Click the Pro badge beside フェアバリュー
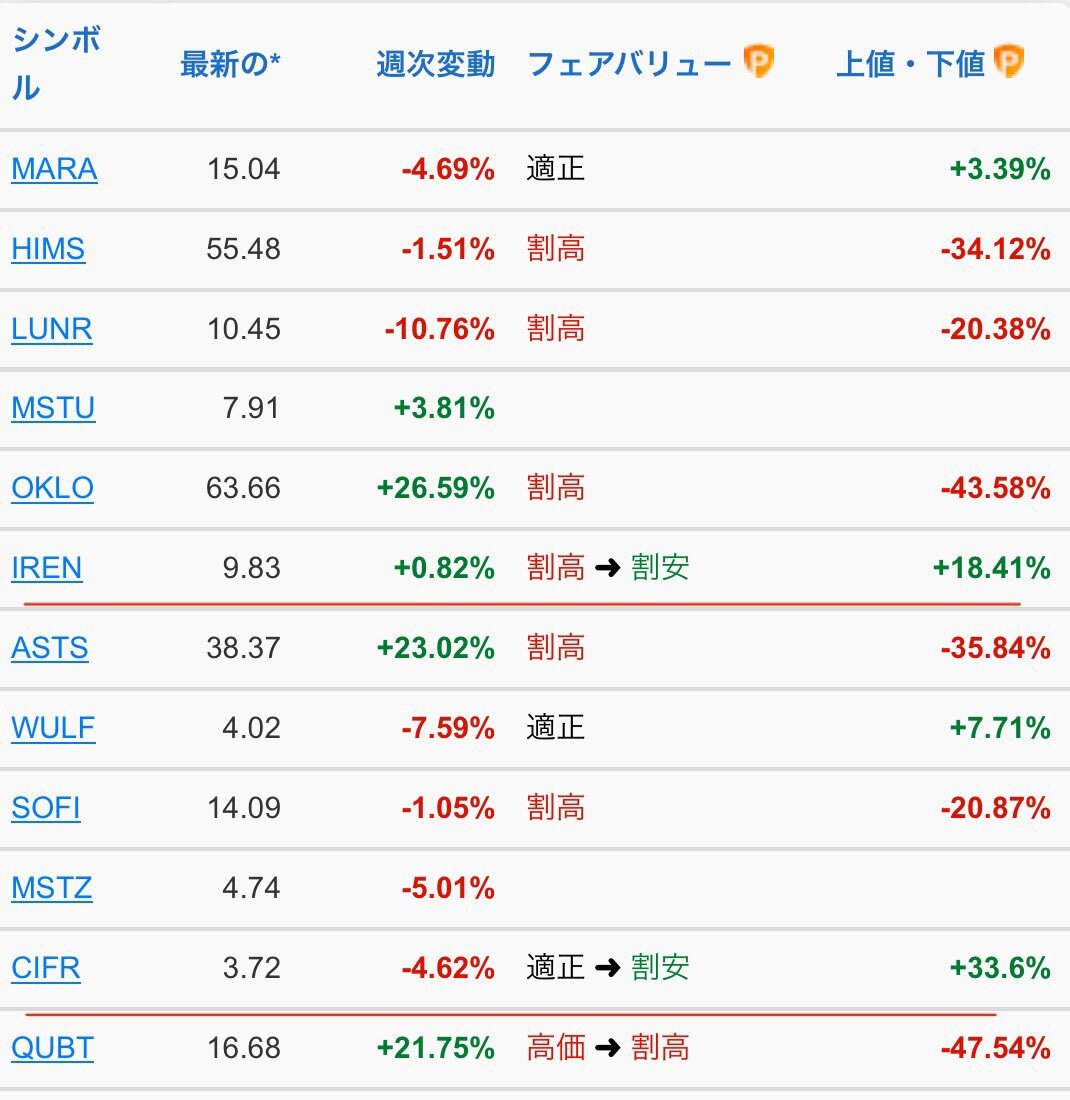Viewport: 1070px width, 1100px height. [758, 61]
